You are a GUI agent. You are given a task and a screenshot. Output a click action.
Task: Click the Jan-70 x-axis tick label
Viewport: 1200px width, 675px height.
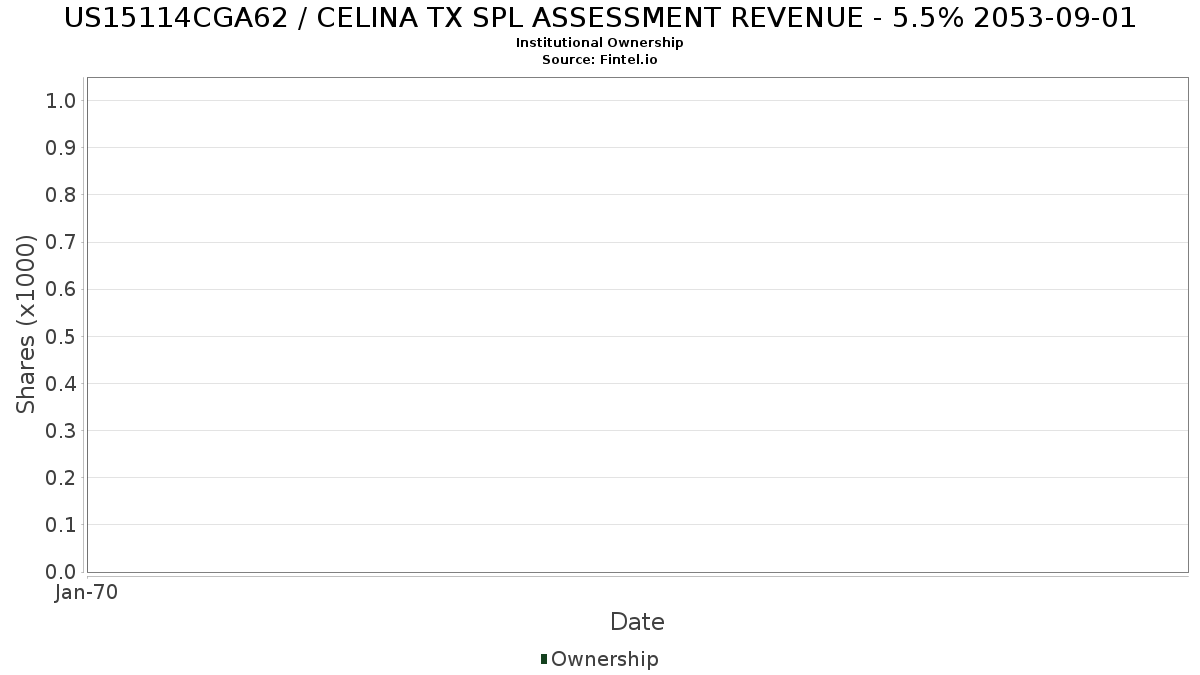87,592
